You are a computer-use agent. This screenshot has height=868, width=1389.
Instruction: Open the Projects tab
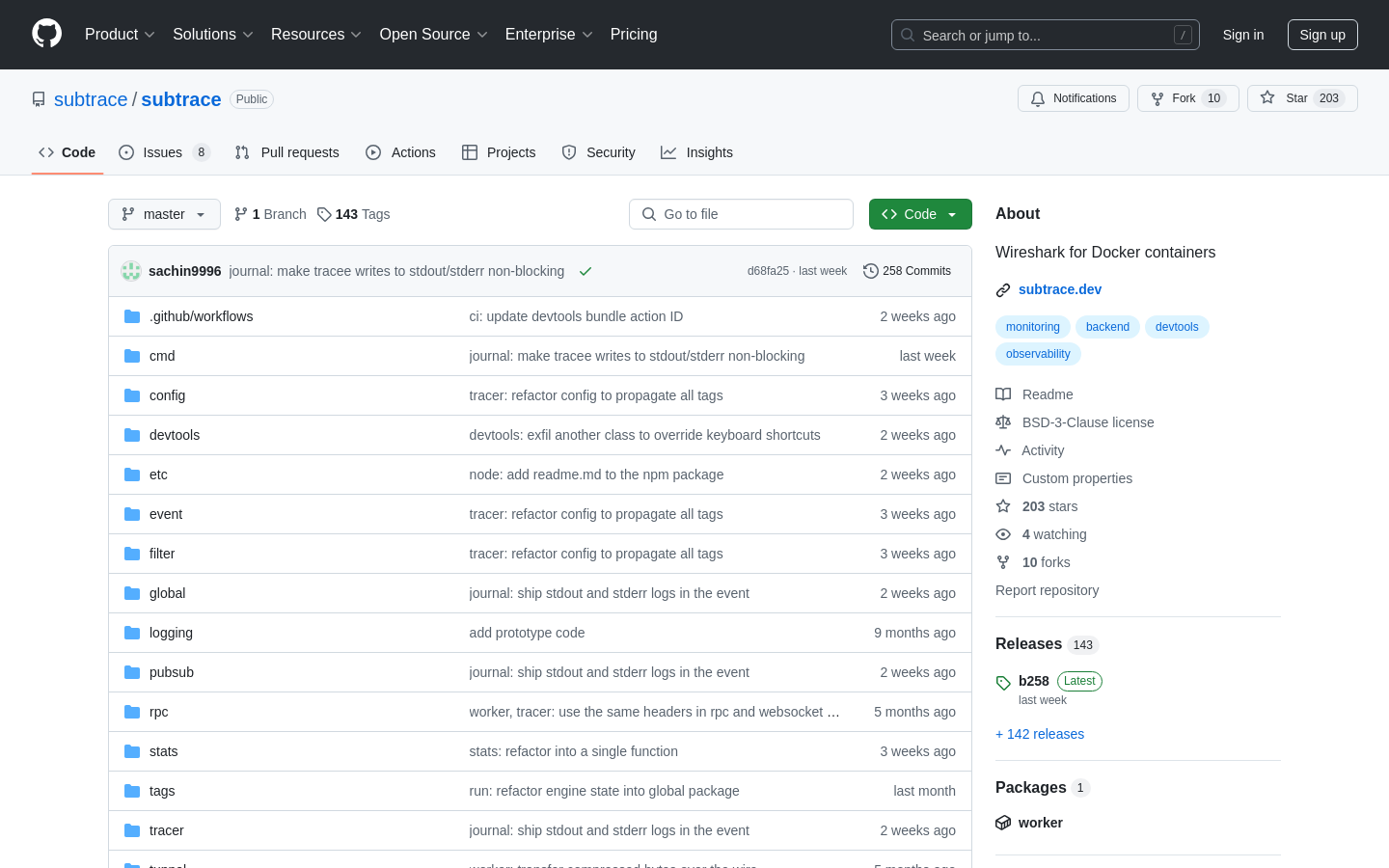tap(499, 152)
